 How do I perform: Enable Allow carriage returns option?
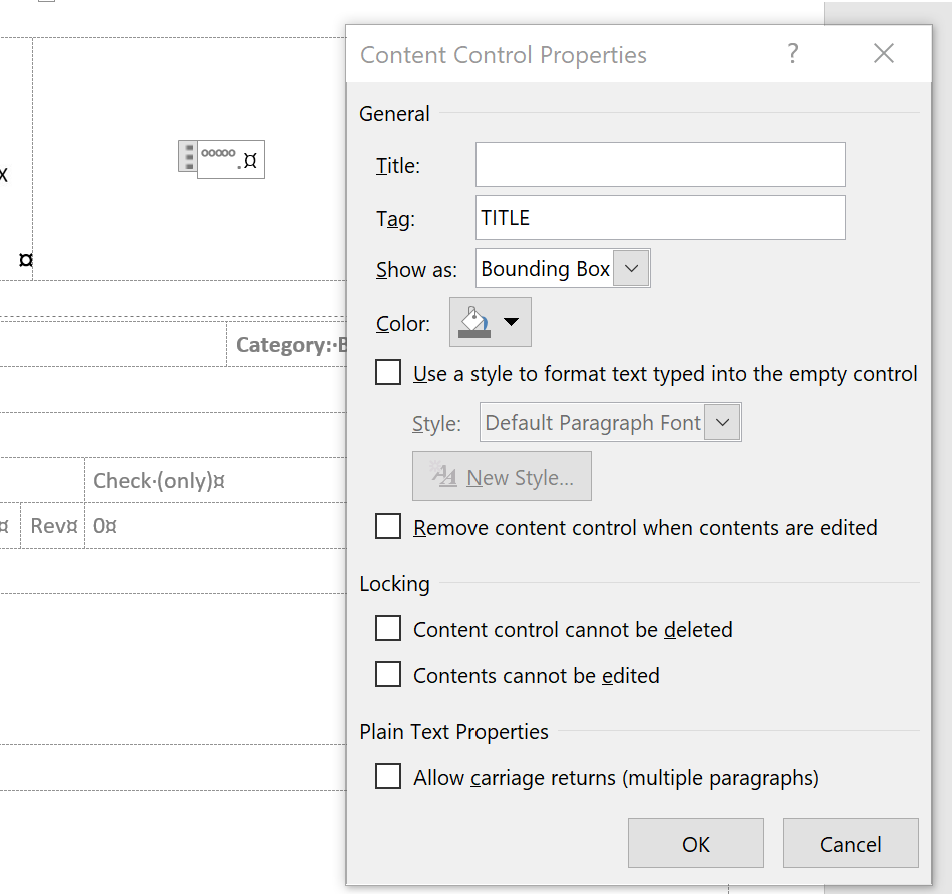(388, 777)
